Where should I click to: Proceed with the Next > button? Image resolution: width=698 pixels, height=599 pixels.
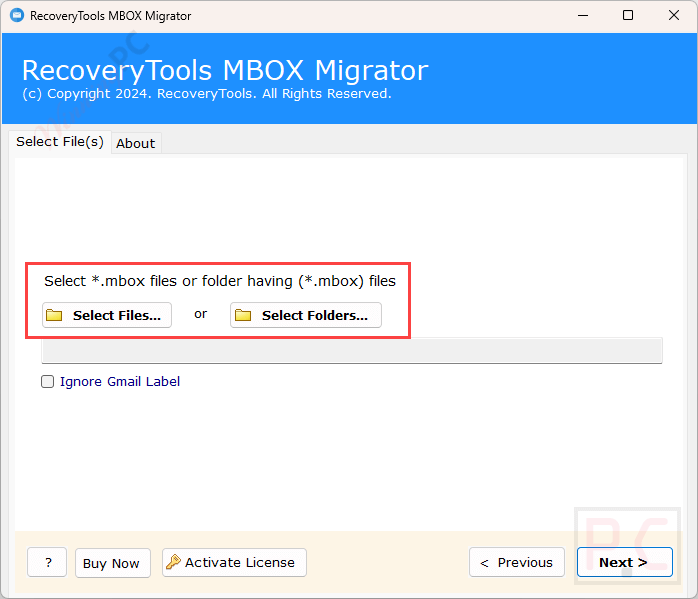click(x=625, y=562)
